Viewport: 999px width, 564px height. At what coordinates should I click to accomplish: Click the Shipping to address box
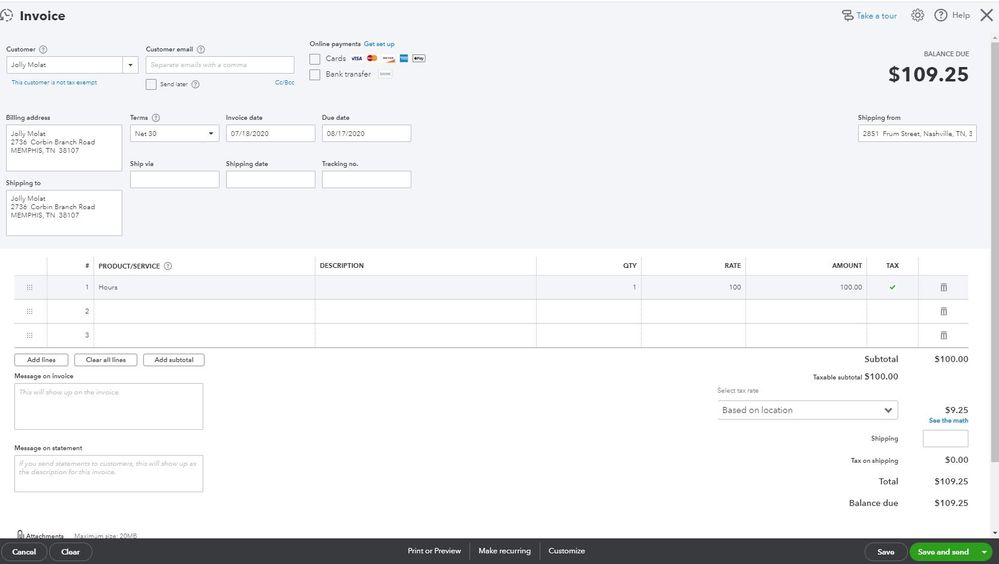point(64,213)
